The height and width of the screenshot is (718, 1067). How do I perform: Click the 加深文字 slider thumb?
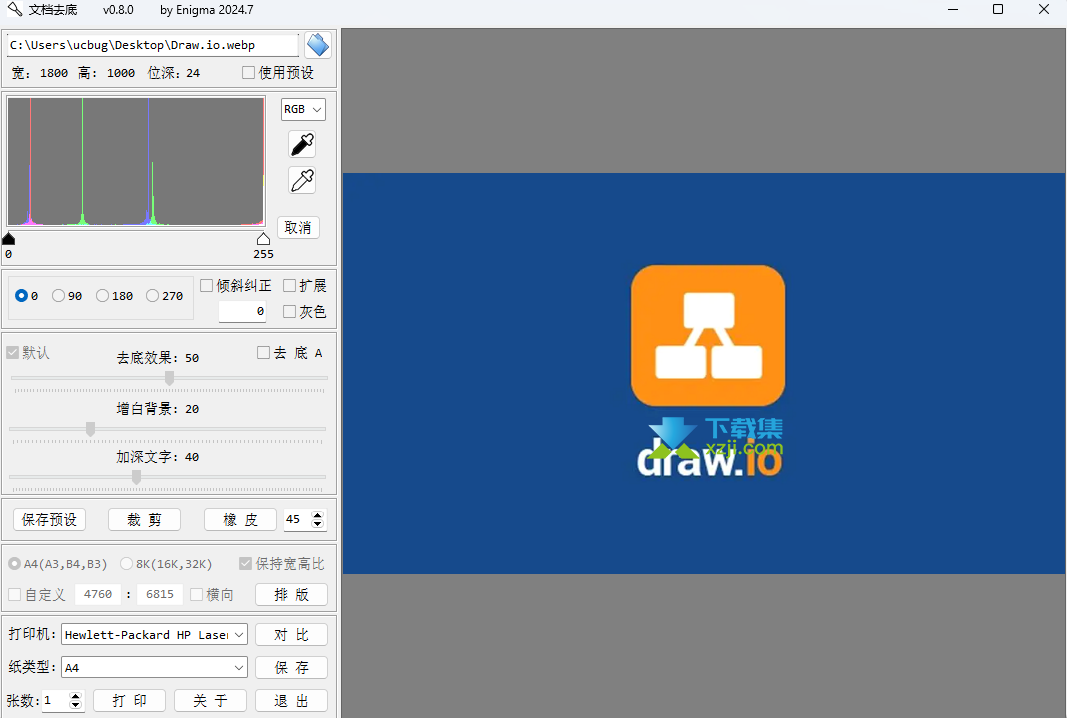(x=137, y=477)
